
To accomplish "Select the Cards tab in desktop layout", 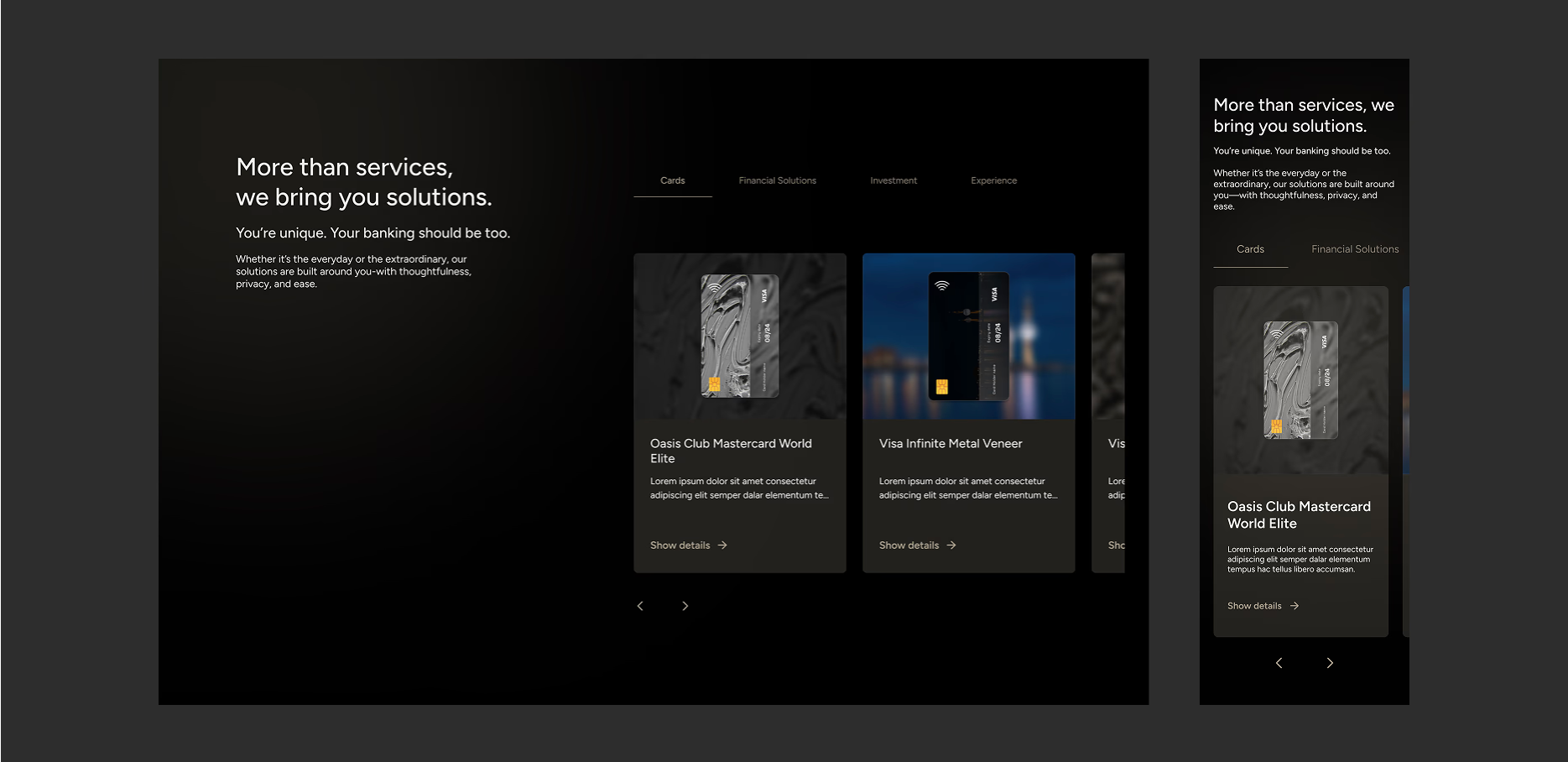I will 673,180.
